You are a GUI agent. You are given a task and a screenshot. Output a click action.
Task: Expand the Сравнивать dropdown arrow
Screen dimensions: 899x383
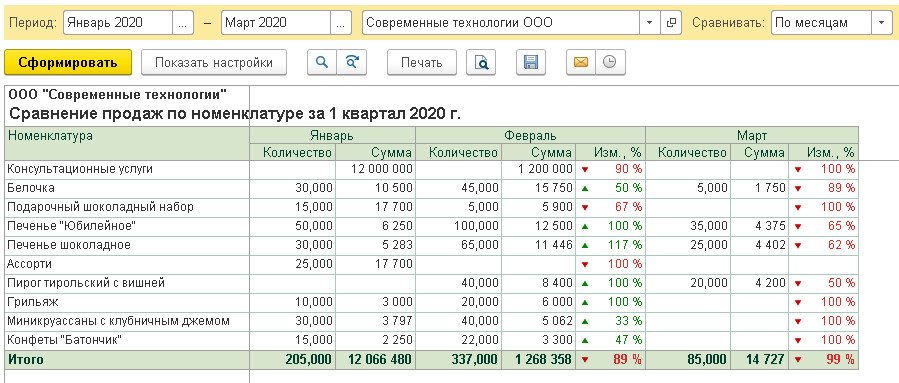pyautogui.click(x=881, y=23)
